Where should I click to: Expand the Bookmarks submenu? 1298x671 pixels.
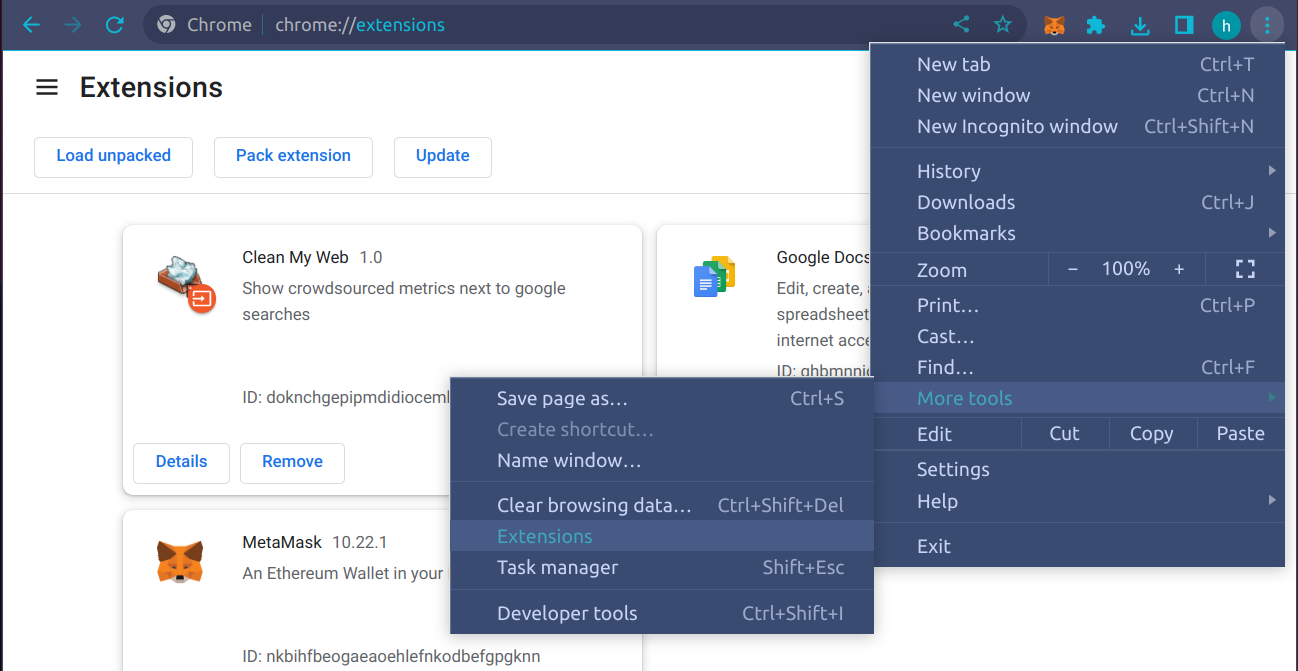1077,233
